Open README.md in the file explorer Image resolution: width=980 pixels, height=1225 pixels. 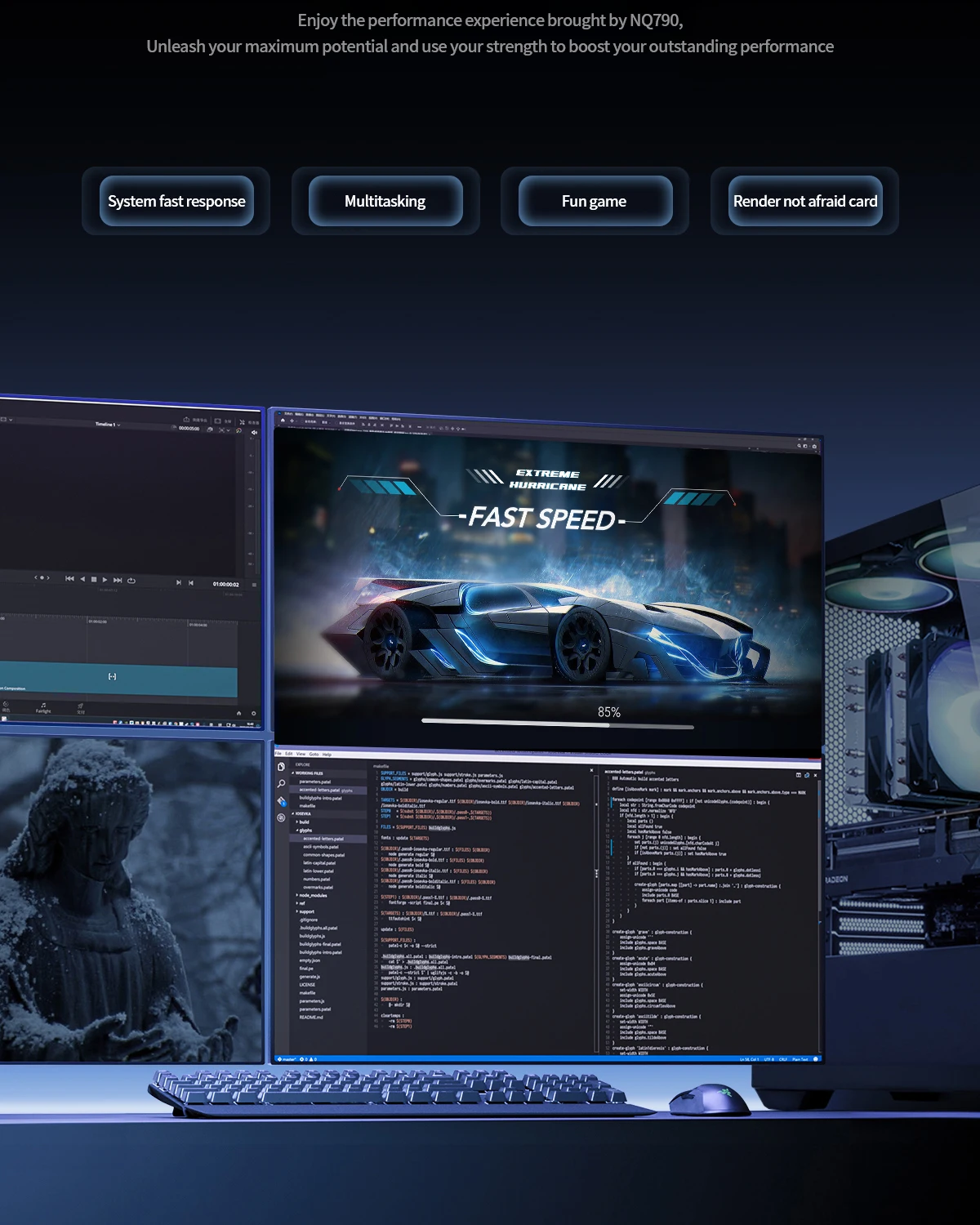(311, 1018)
